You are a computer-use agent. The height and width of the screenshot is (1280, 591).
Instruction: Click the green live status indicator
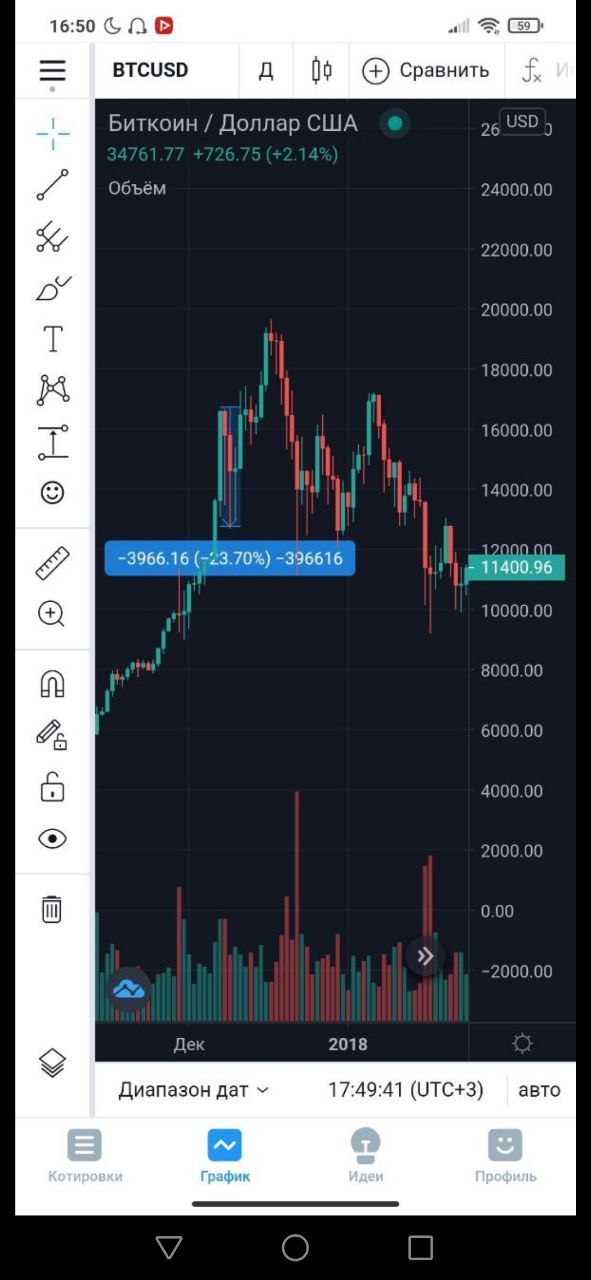click(395, 124)
